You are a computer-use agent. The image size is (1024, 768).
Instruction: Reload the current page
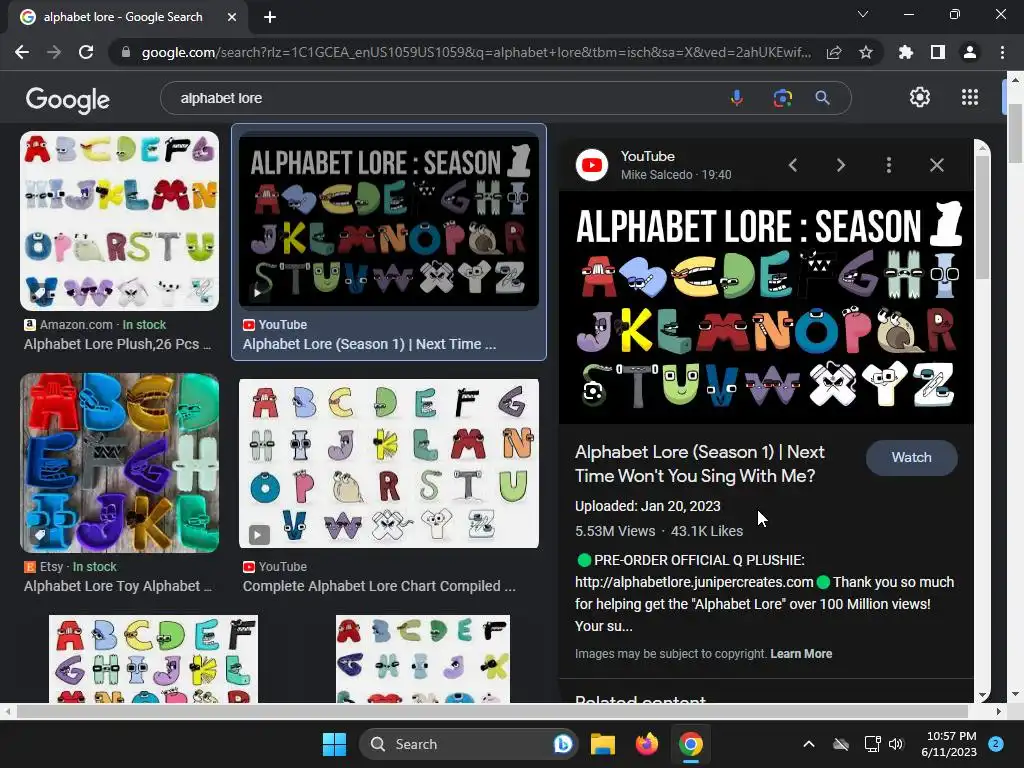click(86, 52)
